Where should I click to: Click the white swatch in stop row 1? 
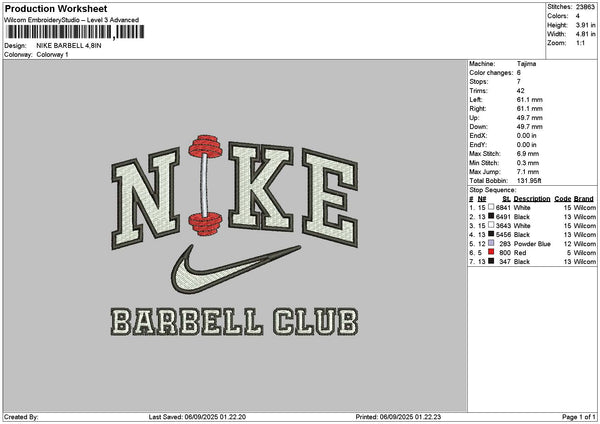(491, 207)
